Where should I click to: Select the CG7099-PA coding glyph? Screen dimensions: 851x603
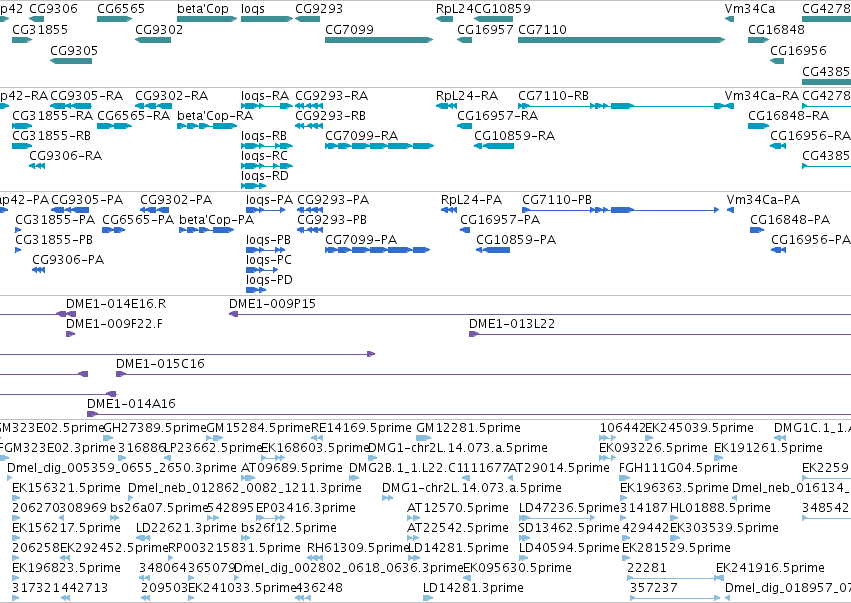click(378, 250)
